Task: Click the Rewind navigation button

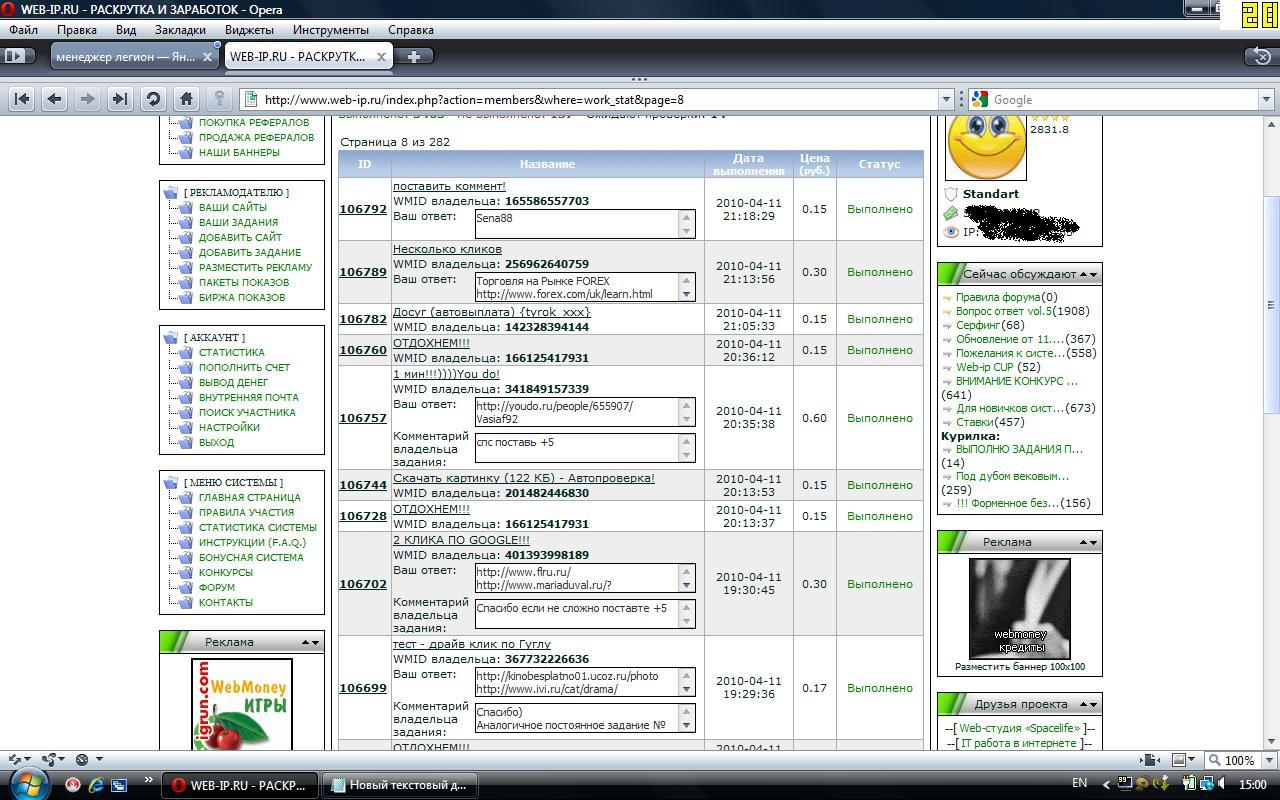Action: coord(22,99)
